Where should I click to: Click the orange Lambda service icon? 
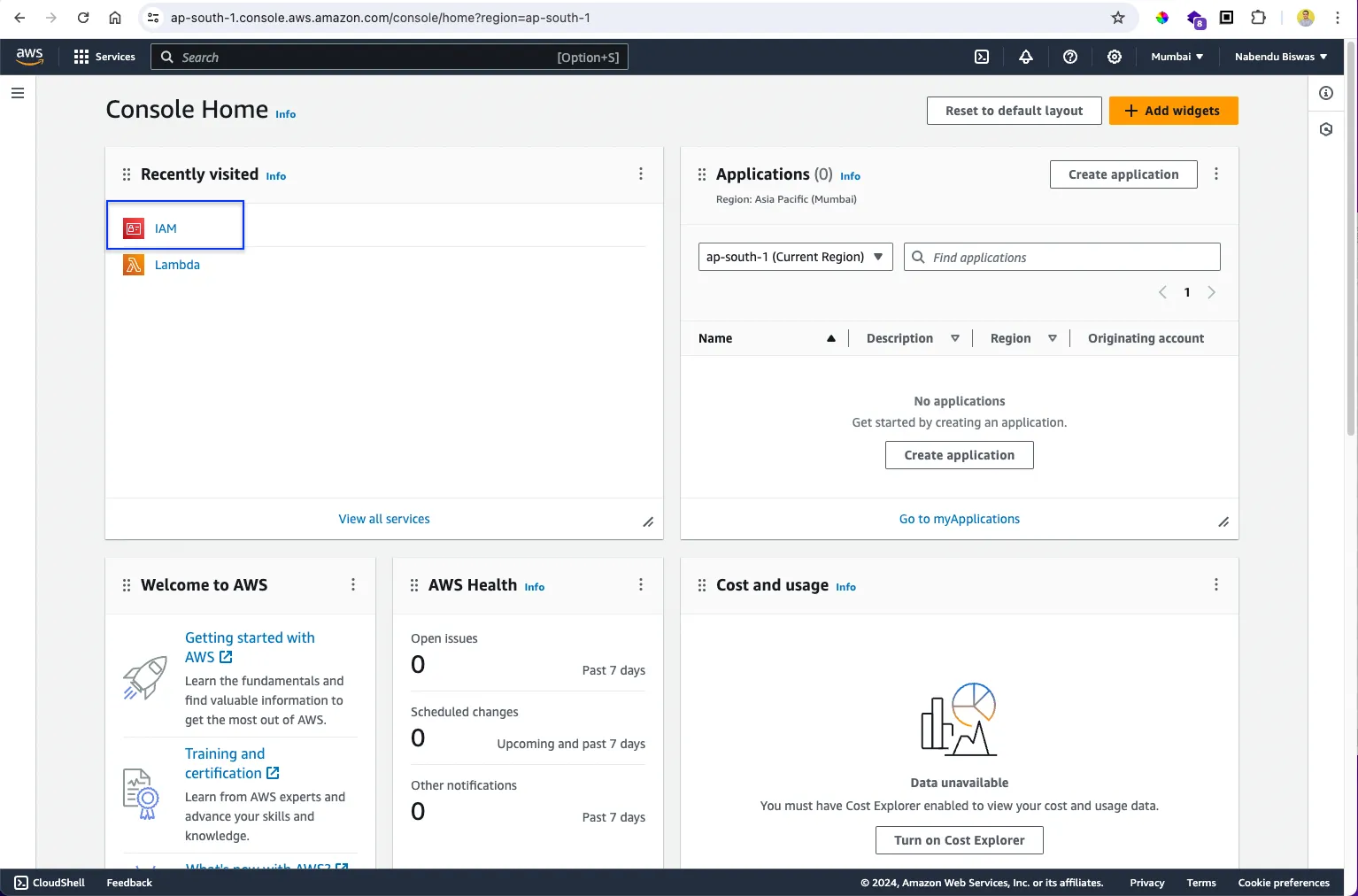(134, 265)
